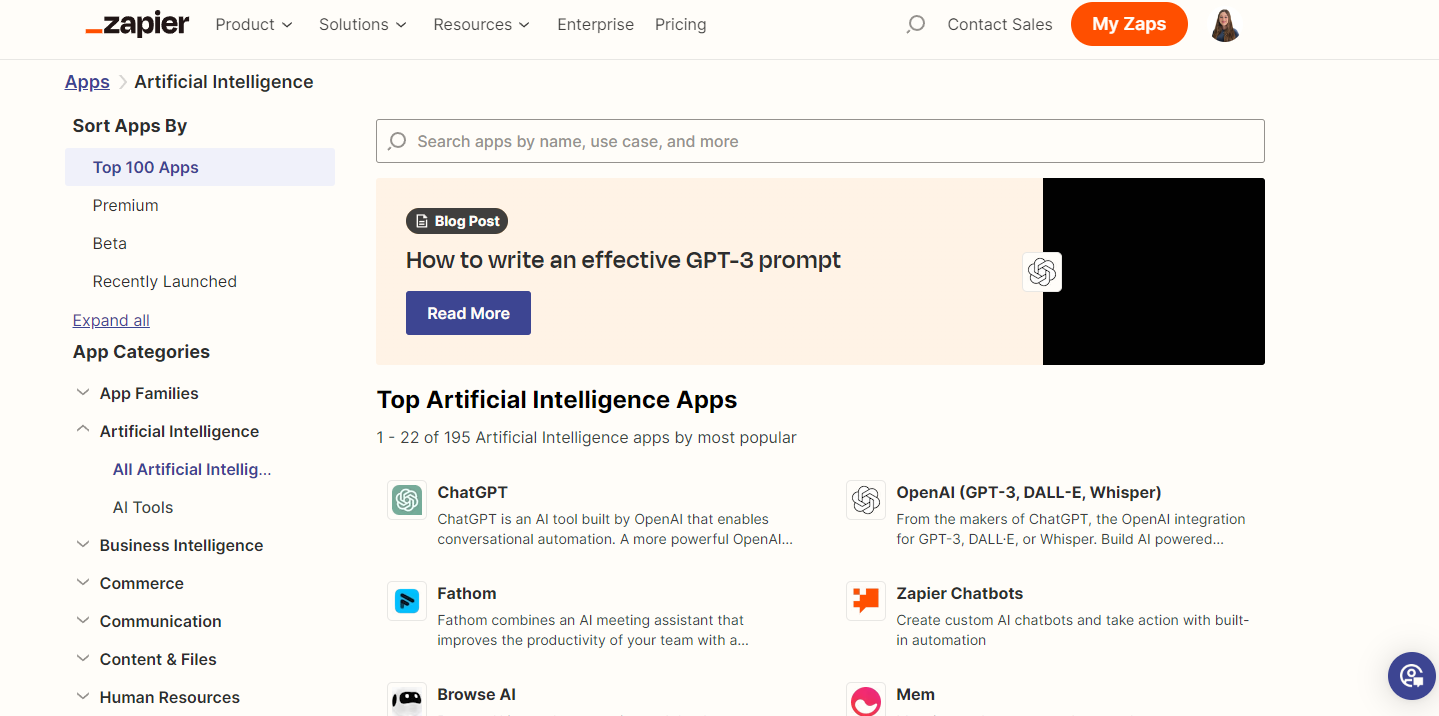This screenshot has width=1439, height=716.
Task: Go to the Pricing page
Action: pos(680,25)
